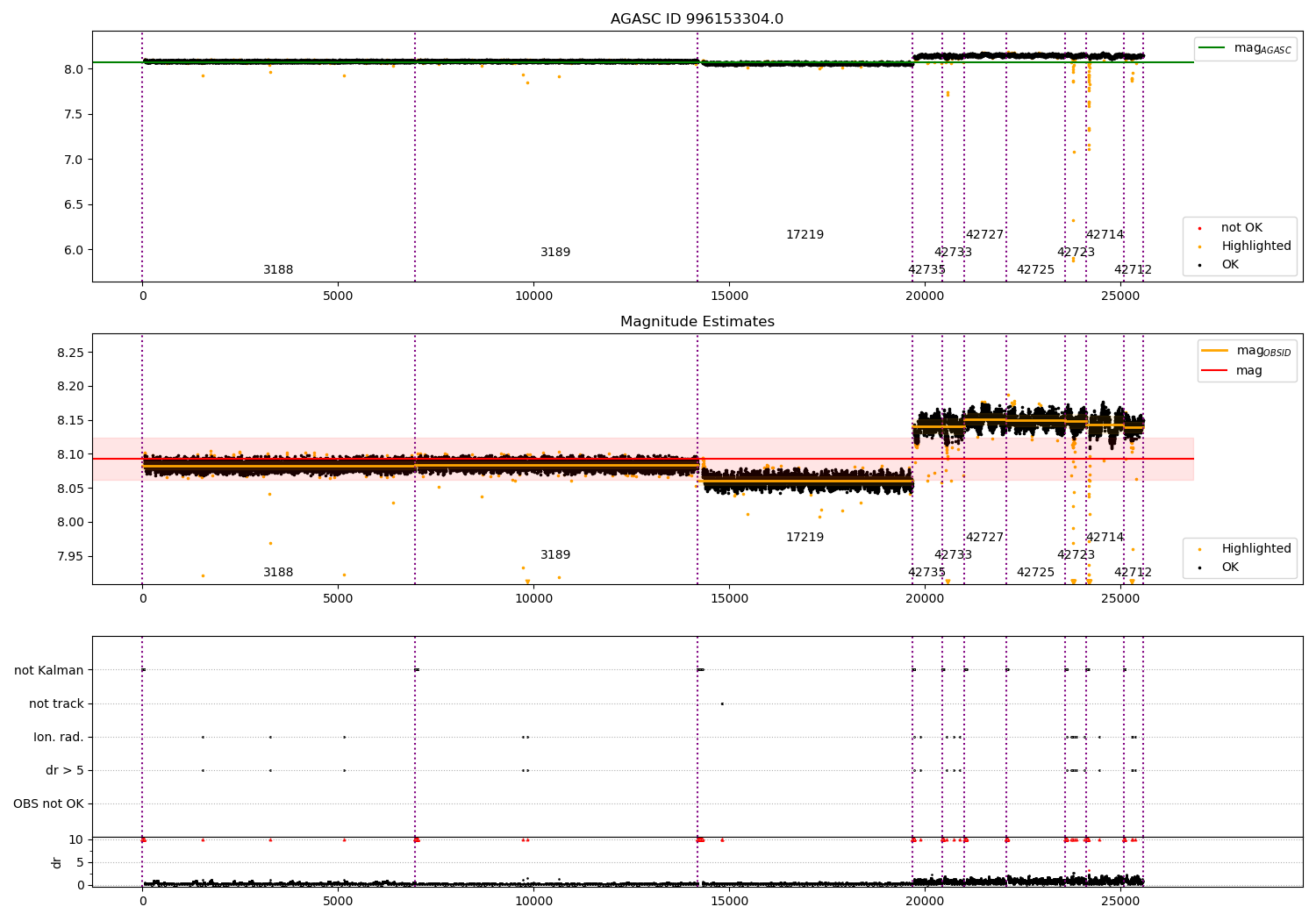Click the rotated 'dr' y-axis label
This screenshot has height=921, width=1316.
(x=57, y=862)
